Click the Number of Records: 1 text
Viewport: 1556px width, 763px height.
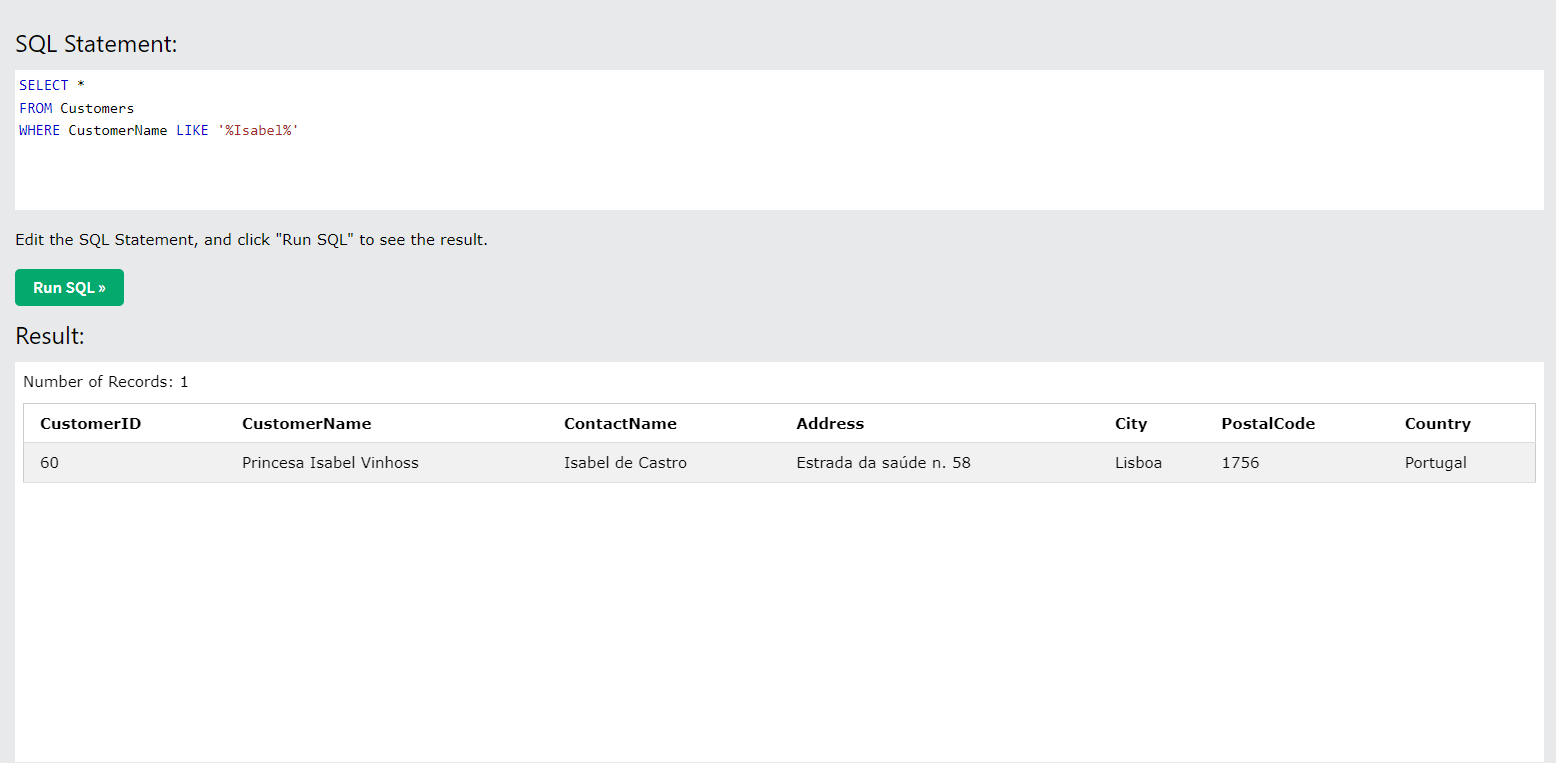pyautogui.click(x=106, y=382)
